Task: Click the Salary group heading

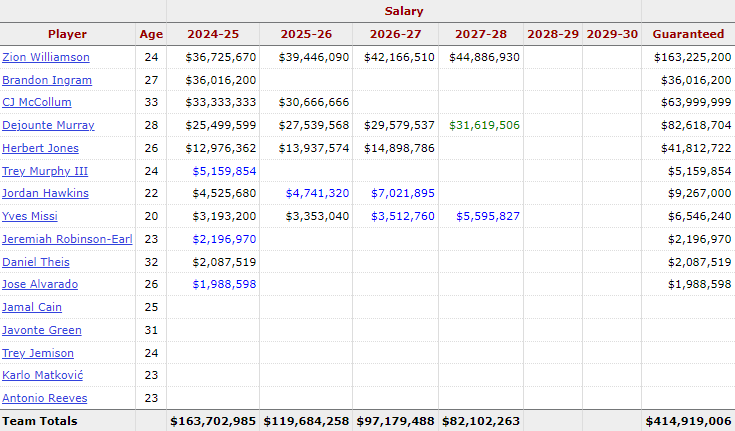Action: click(x=404, y=11)
